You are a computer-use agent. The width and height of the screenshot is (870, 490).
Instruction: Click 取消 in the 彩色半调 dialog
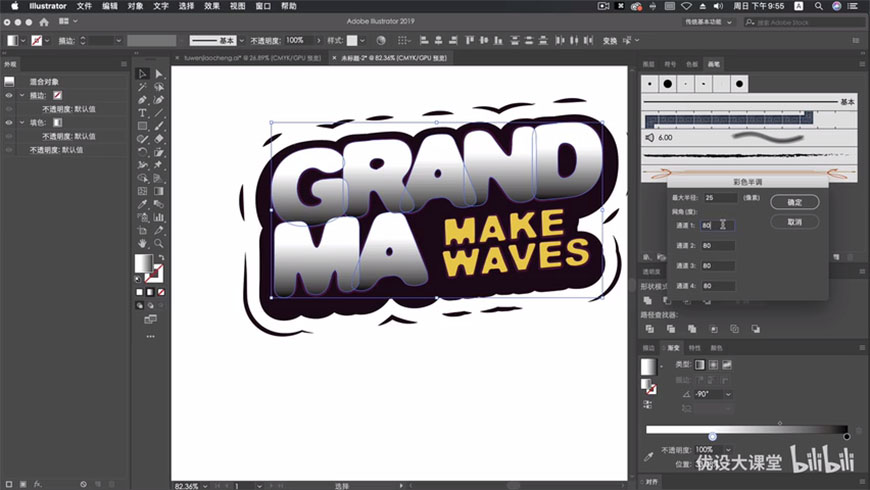(794, 222)
